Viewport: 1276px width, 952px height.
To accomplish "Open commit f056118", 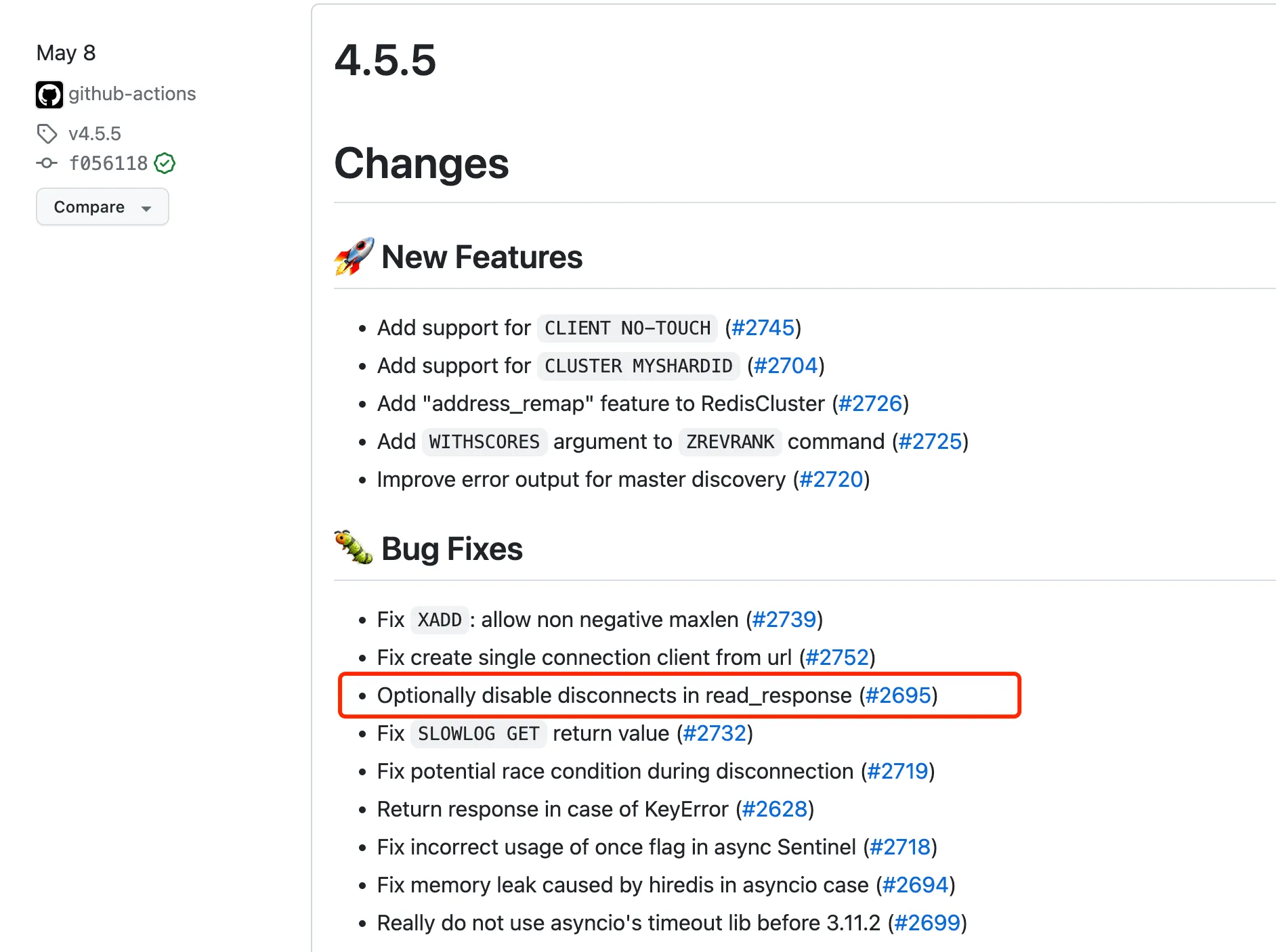I will [x=108, y=163].
